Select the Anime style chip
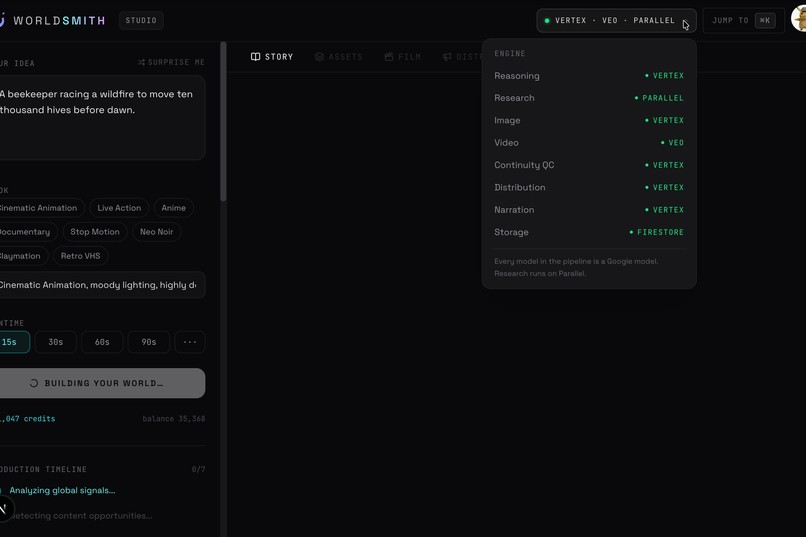This screenshot has height=537, width=806. click(x=174, y=208)
